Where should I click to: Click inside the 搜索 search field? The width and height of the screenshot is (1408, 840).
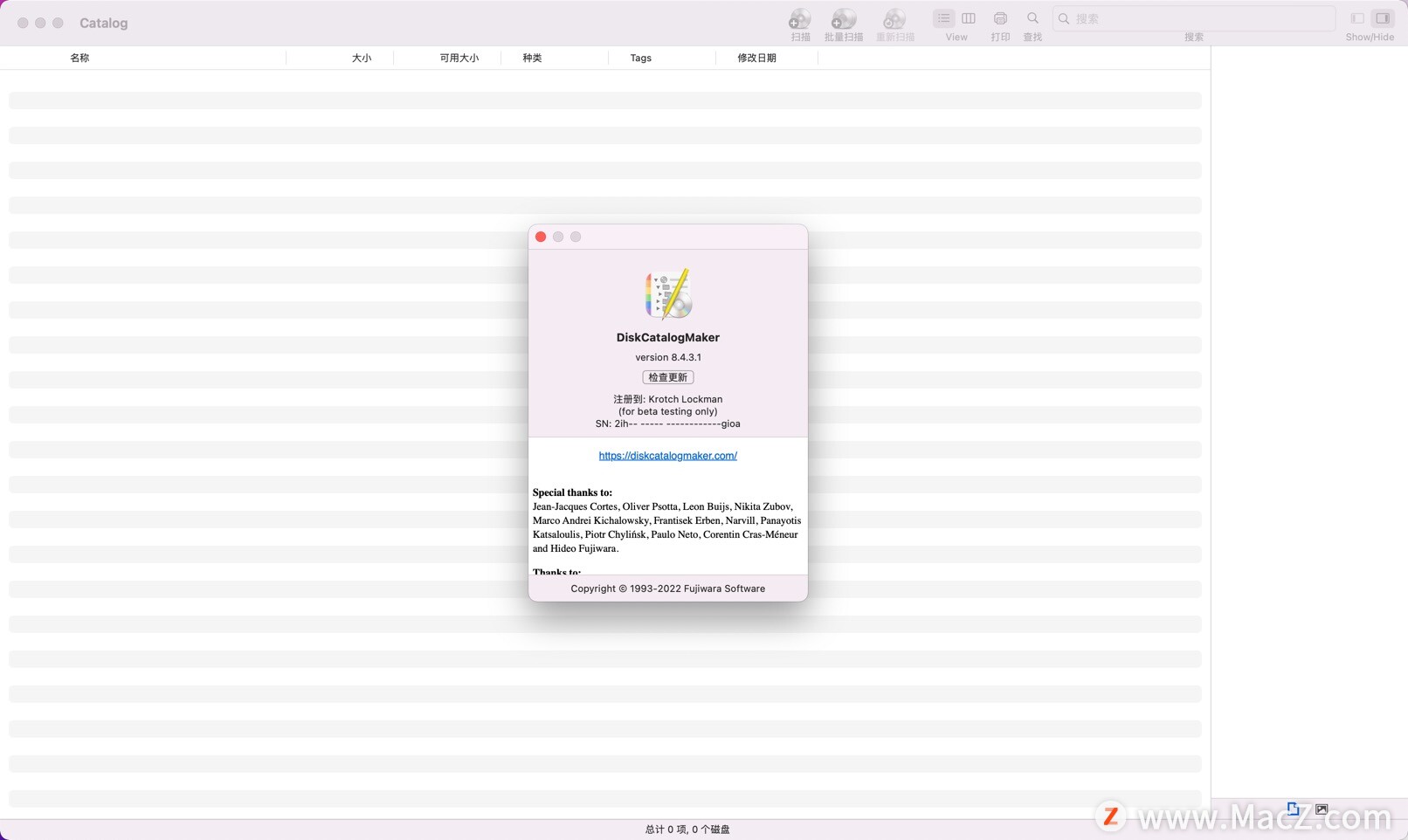point(1194,18)
